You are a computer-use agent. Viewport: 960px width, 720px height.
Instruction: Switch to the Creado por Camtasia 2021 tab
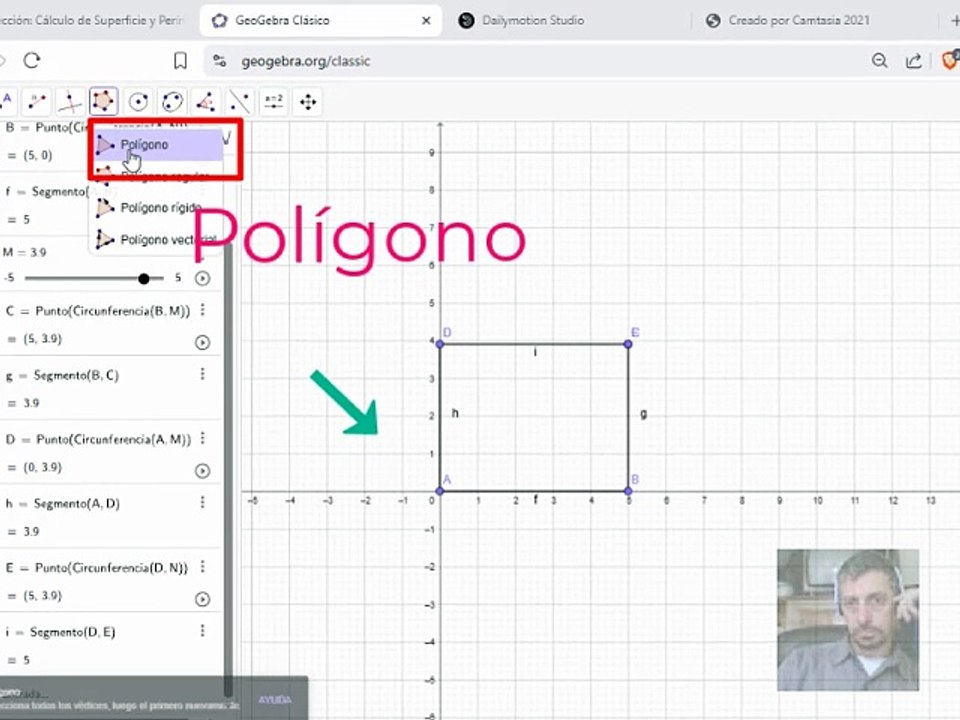point(798,20)
